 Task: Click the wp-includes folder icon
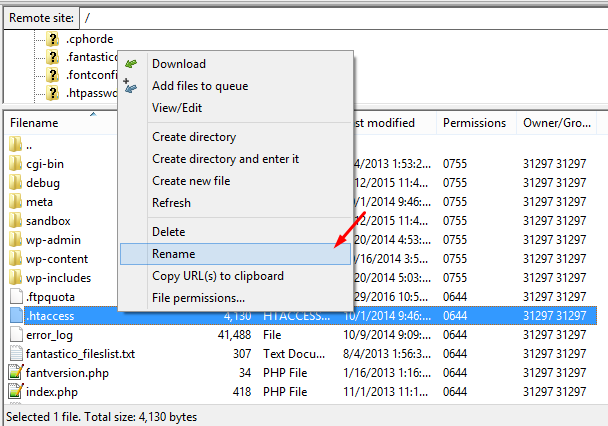[16, 277]
